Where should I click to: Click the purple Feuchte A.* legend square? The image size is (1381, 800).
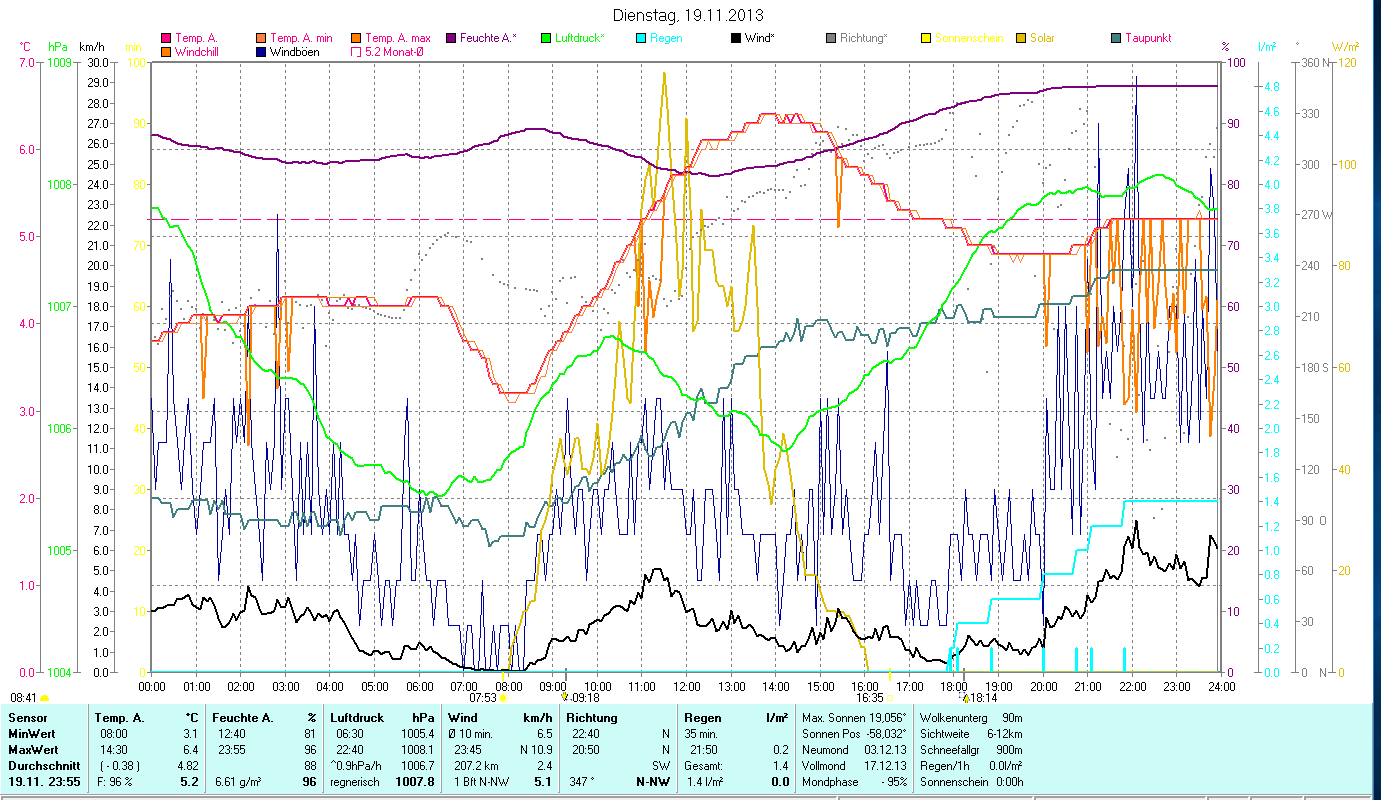tap(451, 38)
